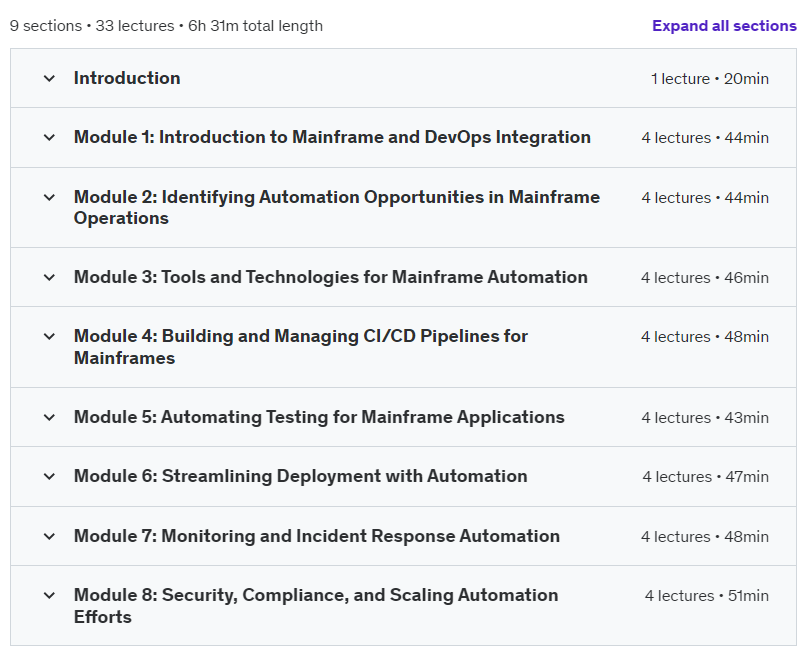Expand Module 3 chevron arrow
The width and height of the screenshot is (802, 662).
(x=49, y=277)
